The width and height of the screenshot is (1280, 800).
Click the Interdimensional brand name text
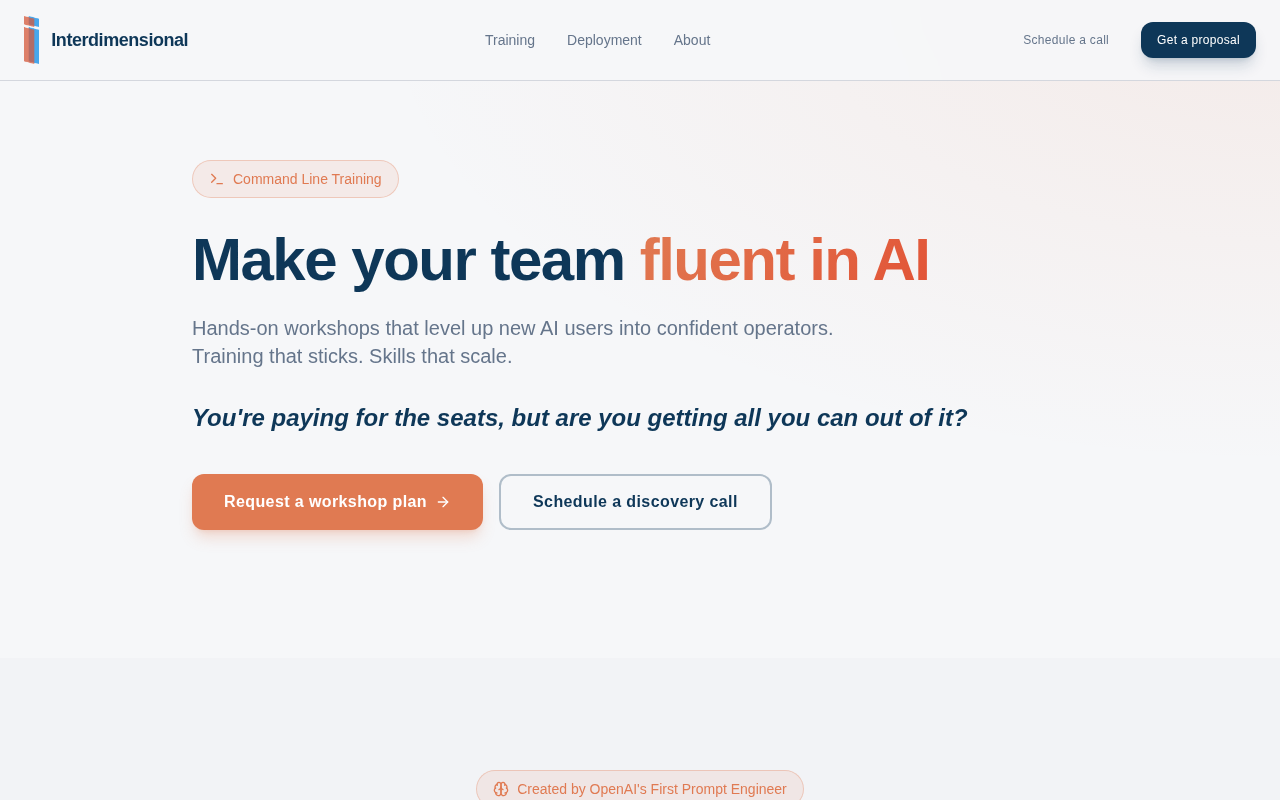120,40
